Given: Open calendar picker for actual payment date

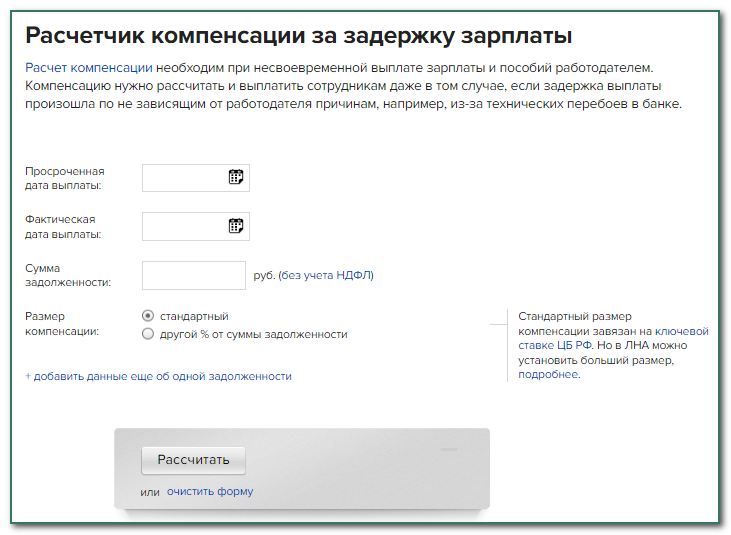Looking at the screenshot, I should coord(236,226).
